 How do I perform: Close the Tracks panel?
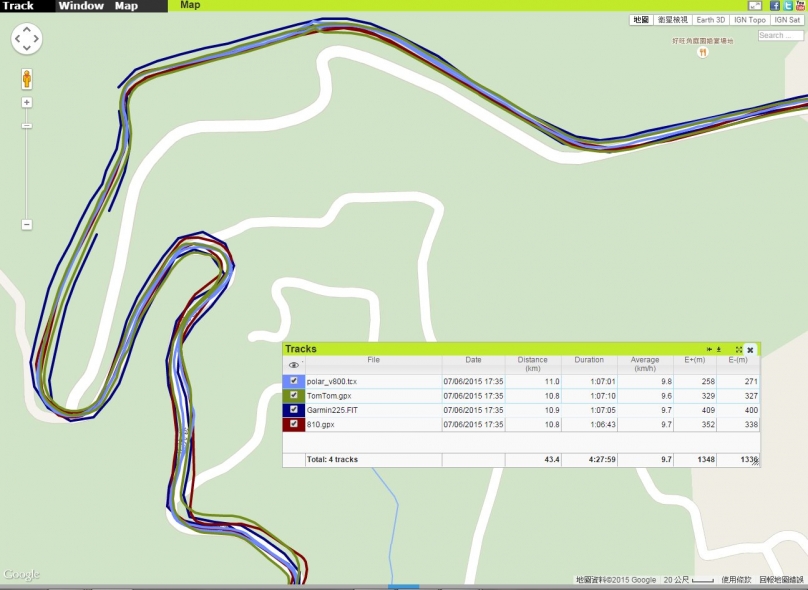tap(750, 350)
